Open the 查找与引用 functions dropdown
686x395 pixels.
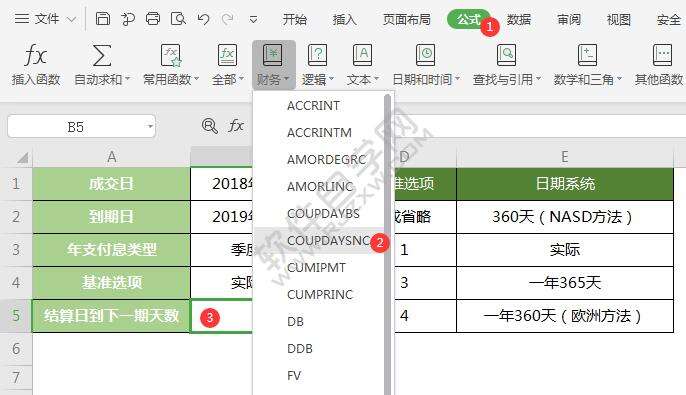point(507,79)
